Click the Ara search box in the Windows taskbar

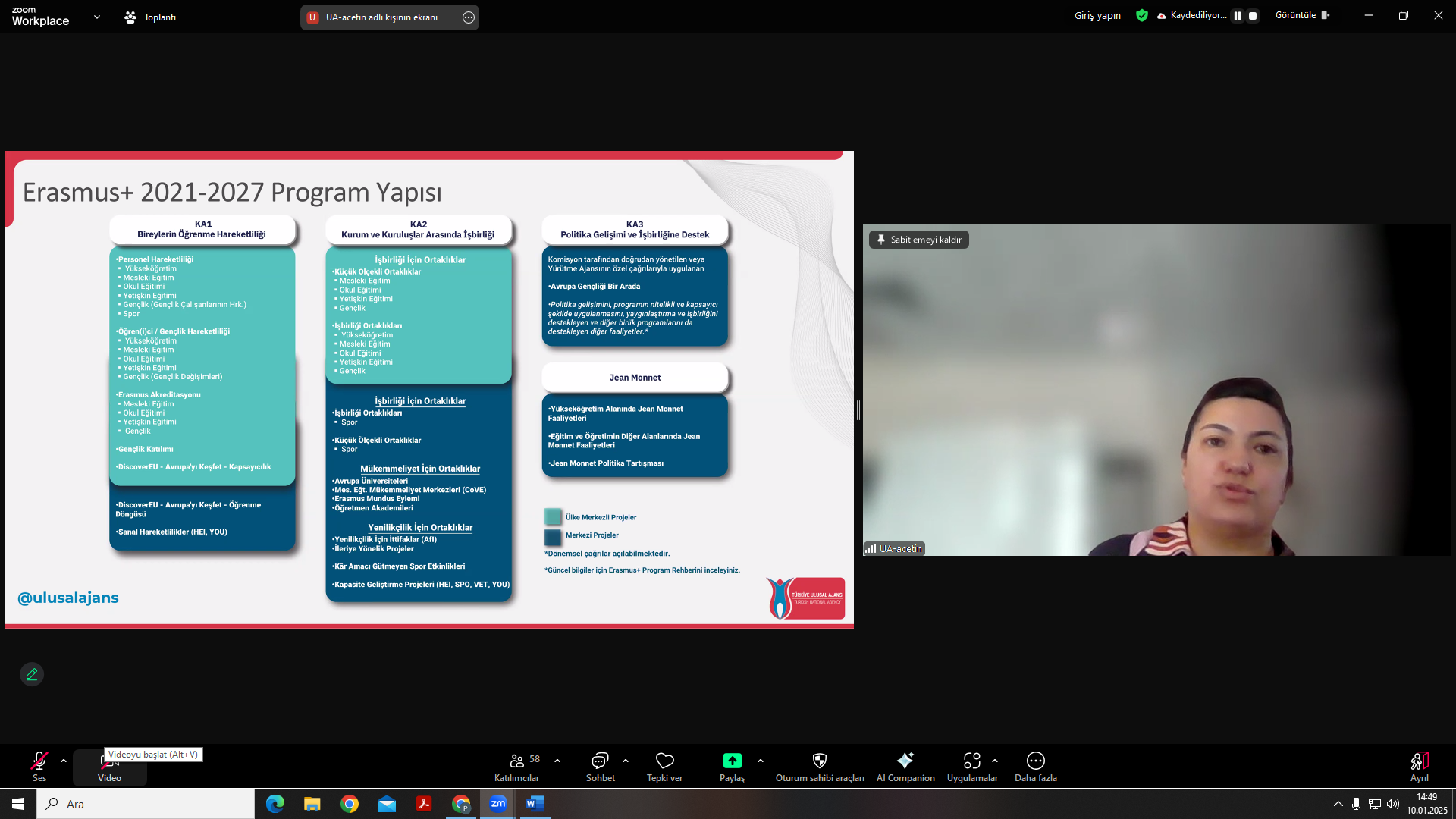pyautogui.click(x=146, y=804)
